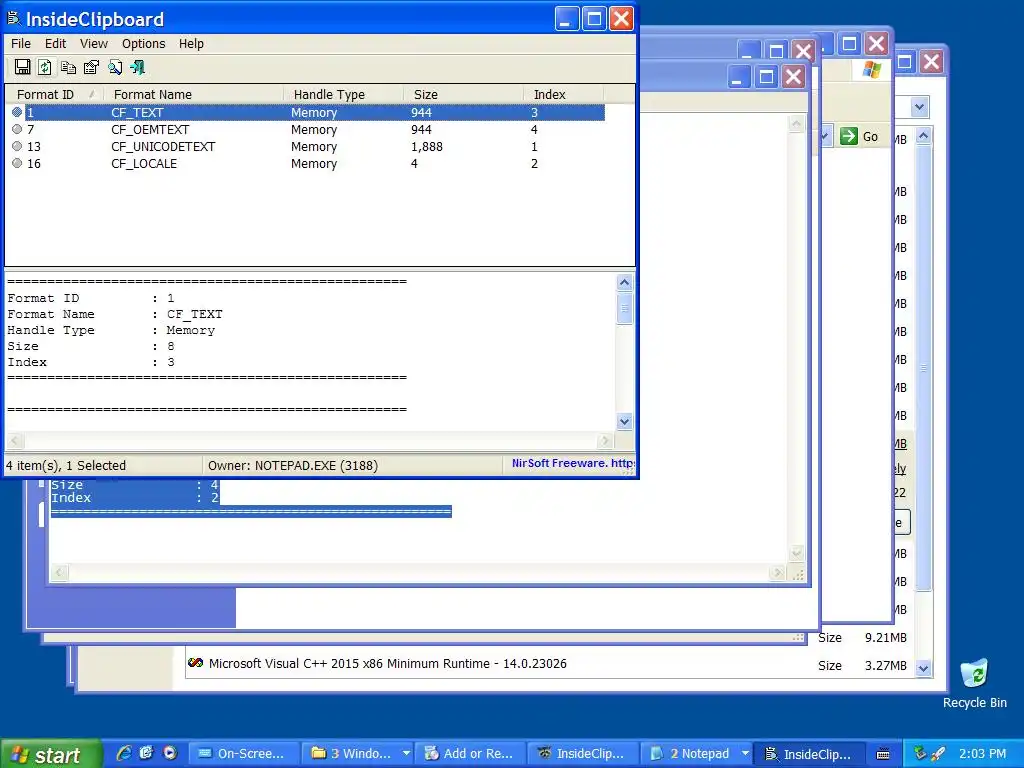The height and width of the screenshot is (768, 1024).
Task: Sort by the Format ID column header
Action: pyautogui.click(x=55, y=95)
